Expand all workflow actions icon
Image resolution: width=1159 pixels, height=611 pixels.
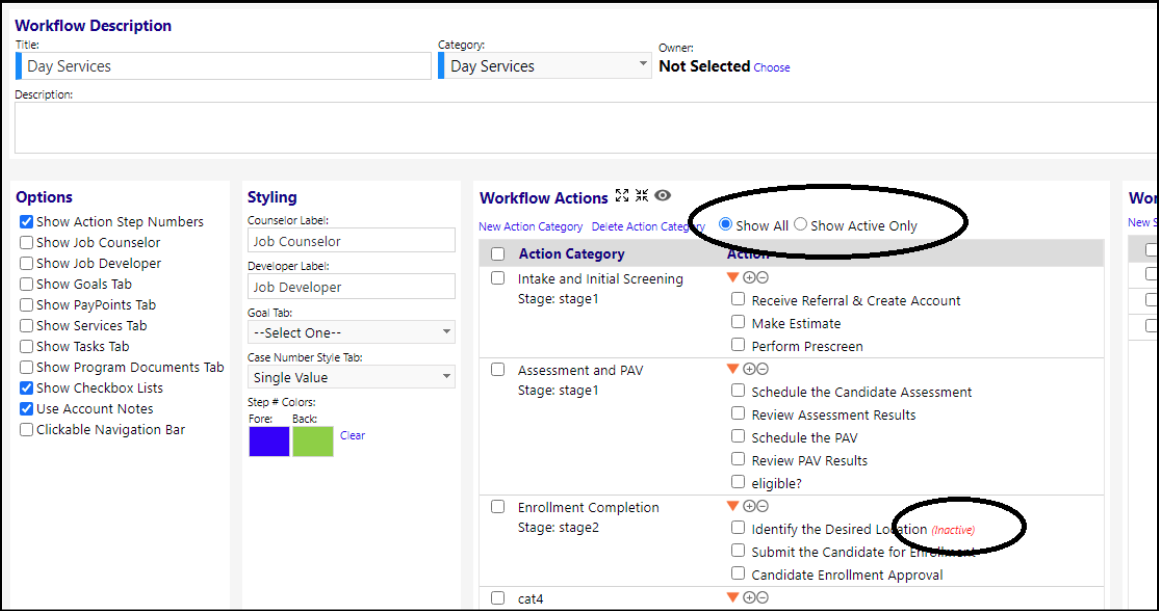click(622, 196)
